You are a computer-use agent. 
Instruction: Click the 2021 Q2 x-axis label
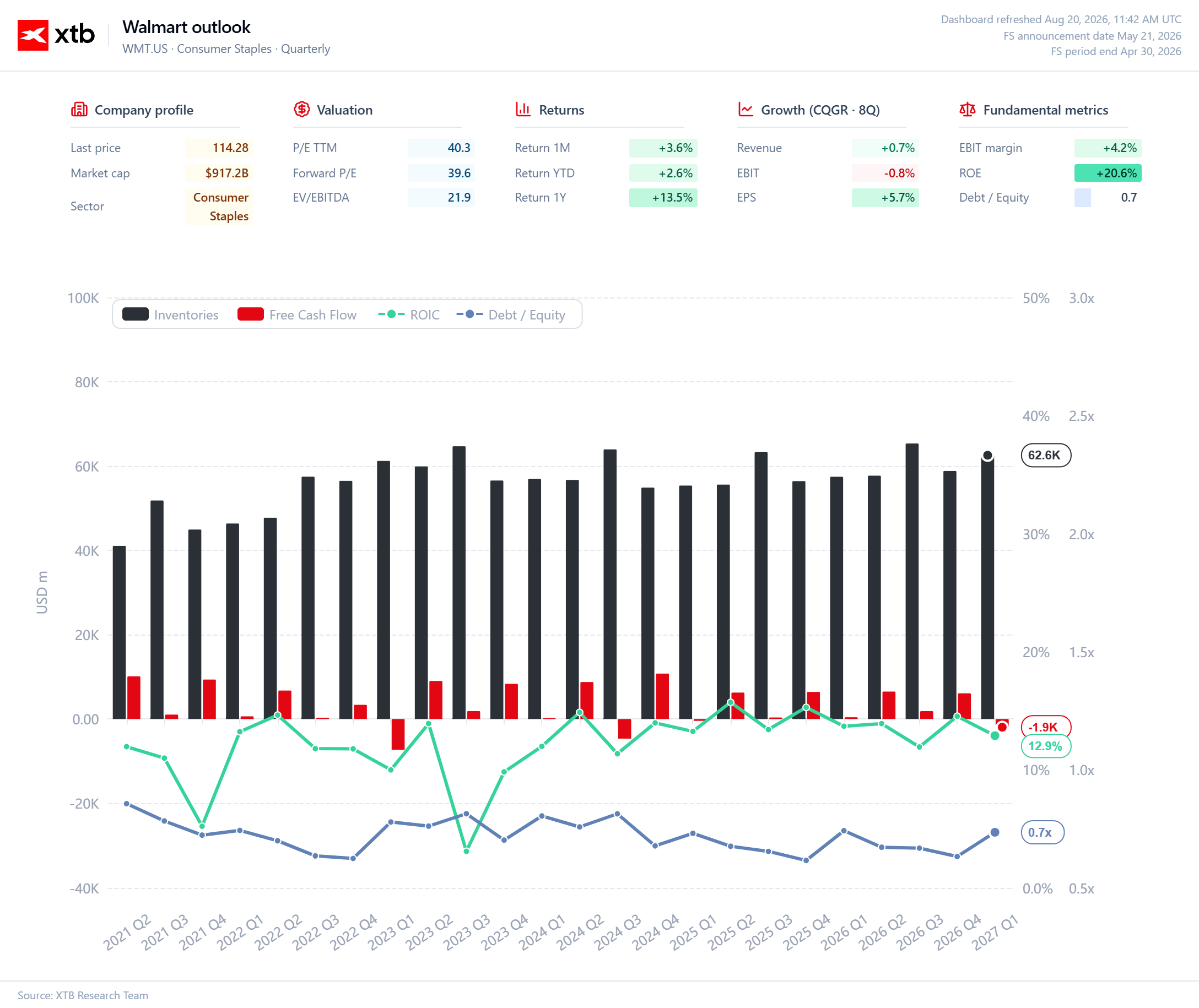click(x=127, y=932)
